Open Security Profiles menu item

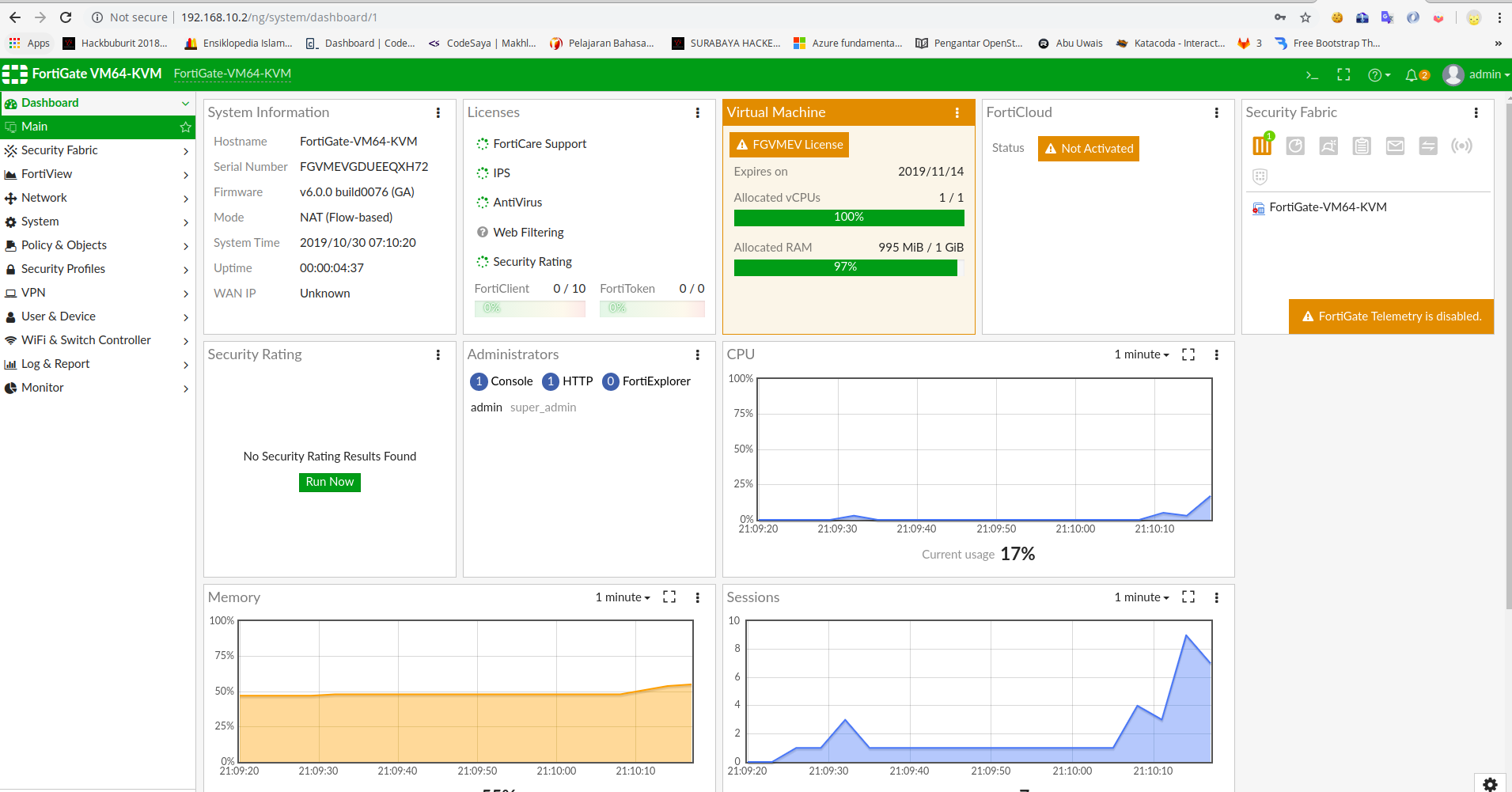click(x=97, y=269)
